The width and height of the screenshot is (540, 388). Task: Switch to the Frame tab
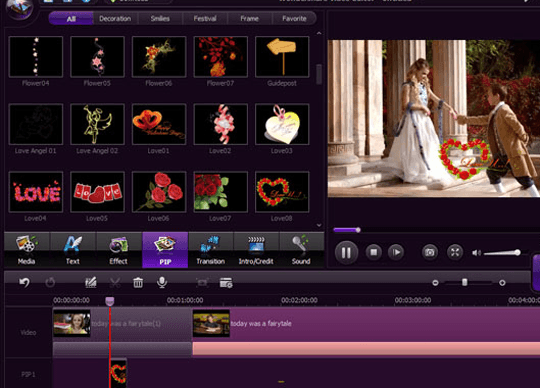tap(250, 19)
